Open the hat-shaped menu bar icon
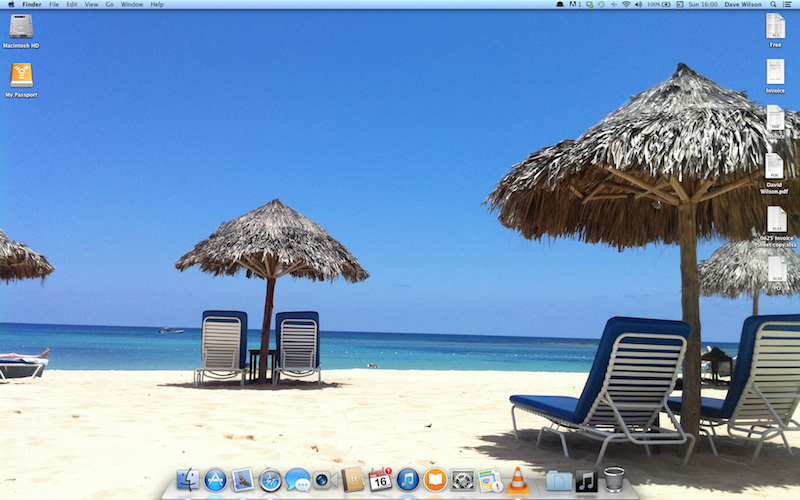 560,4
